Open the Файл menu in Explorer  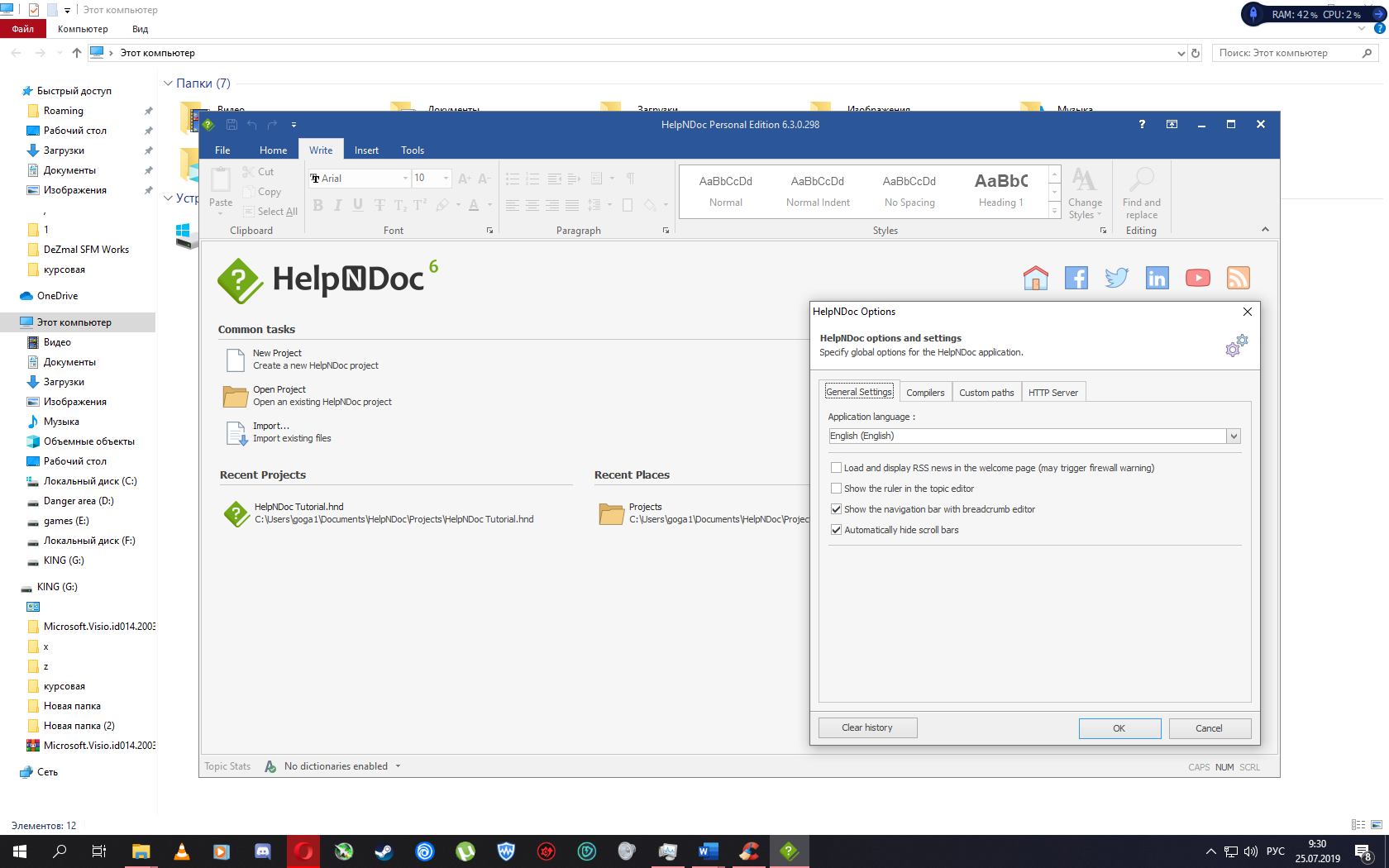click(23, 29)
